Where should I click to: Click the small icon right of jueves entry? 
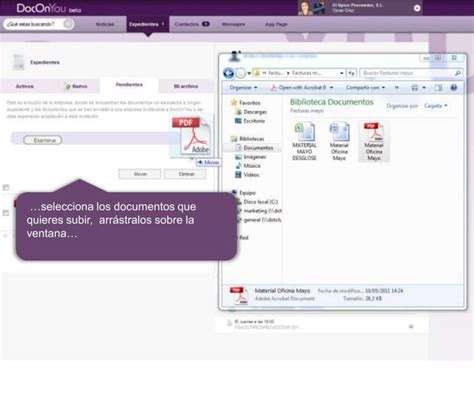pyautogui.click(x=411, y=327)
